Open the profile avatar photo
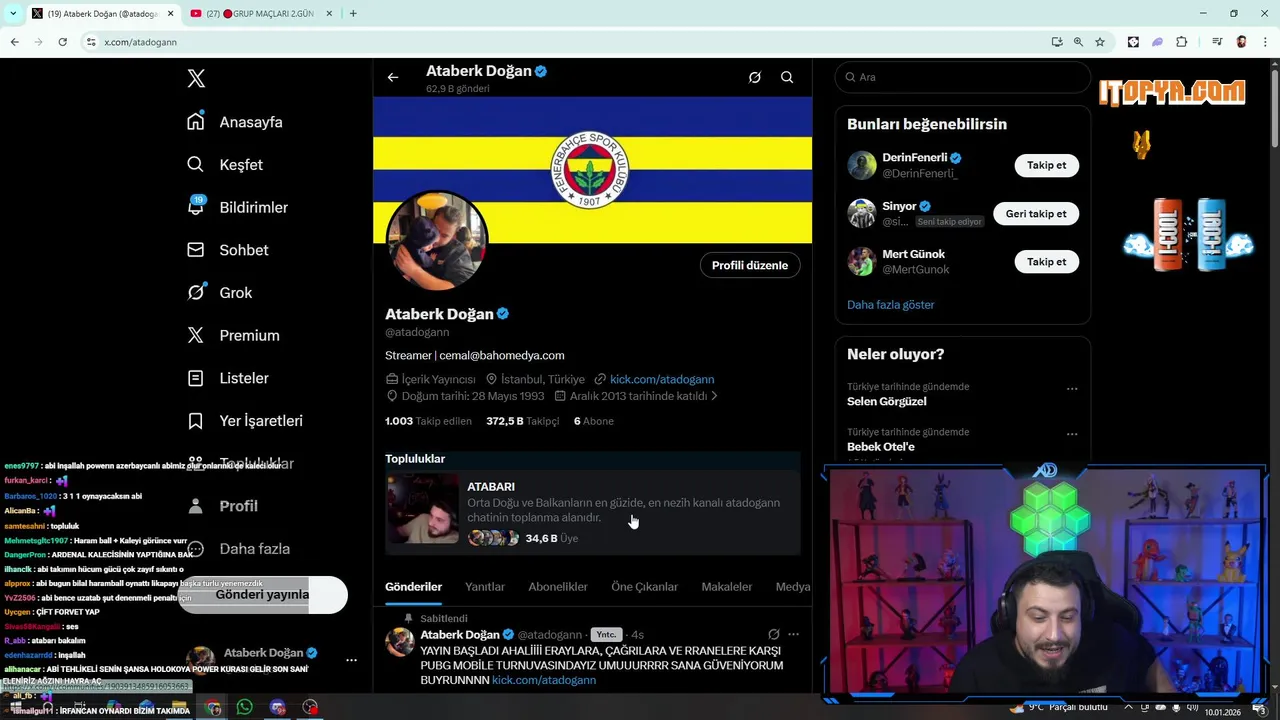Screen dimensions: 1280x720 [x=436, y=241]
